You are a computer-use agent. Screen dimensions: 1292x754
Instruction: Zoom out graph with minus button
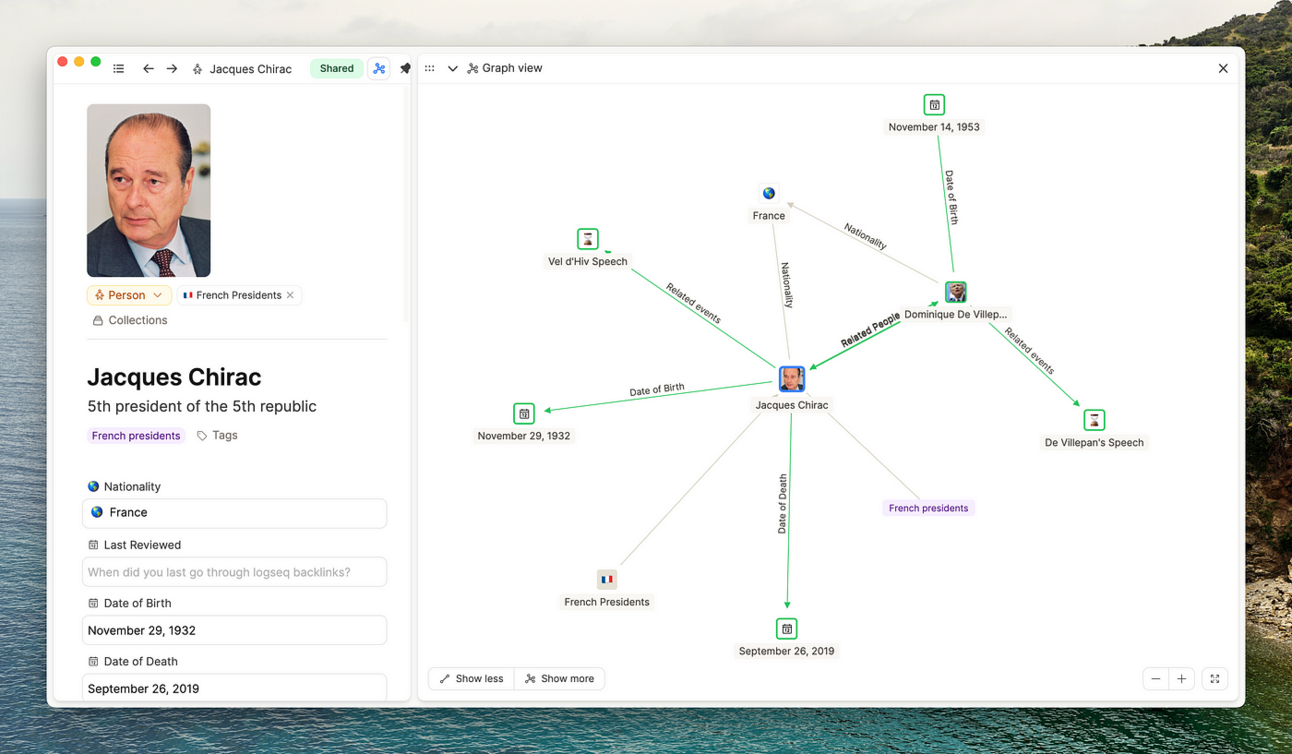(1156, 679)
